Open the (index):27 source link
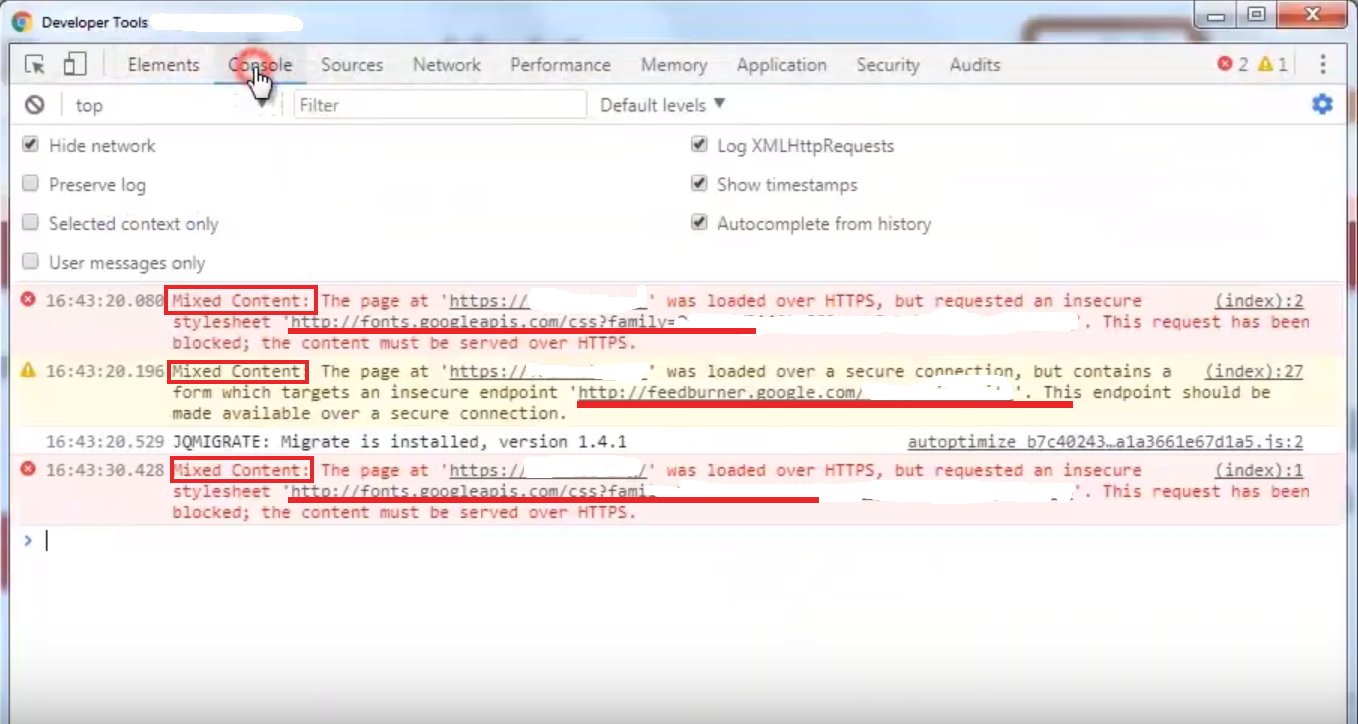 pyautogui.click(x=1254, y=371)
